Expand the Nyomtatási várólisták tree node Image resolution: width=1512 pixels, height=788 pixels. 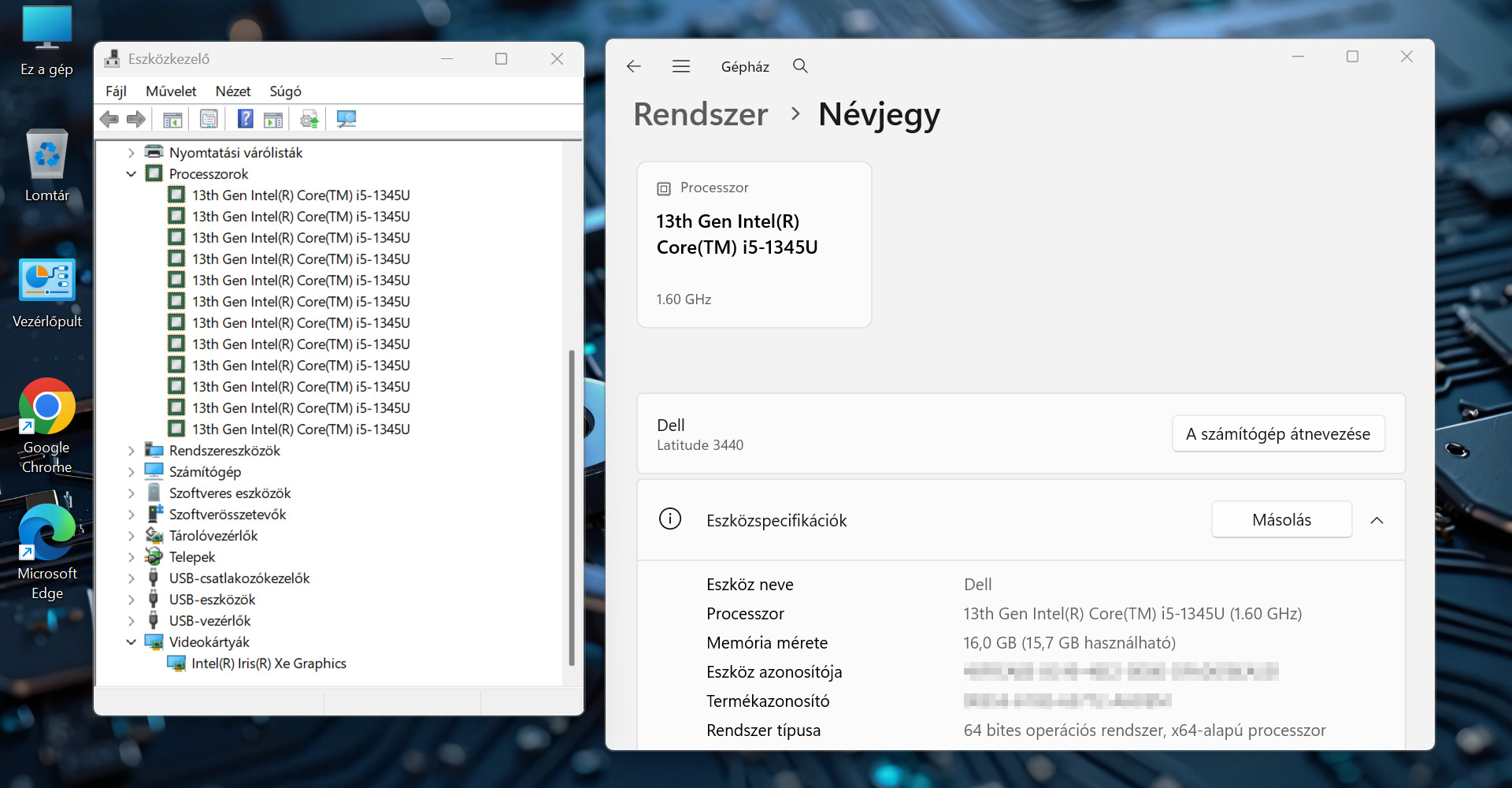pos(131,153)
